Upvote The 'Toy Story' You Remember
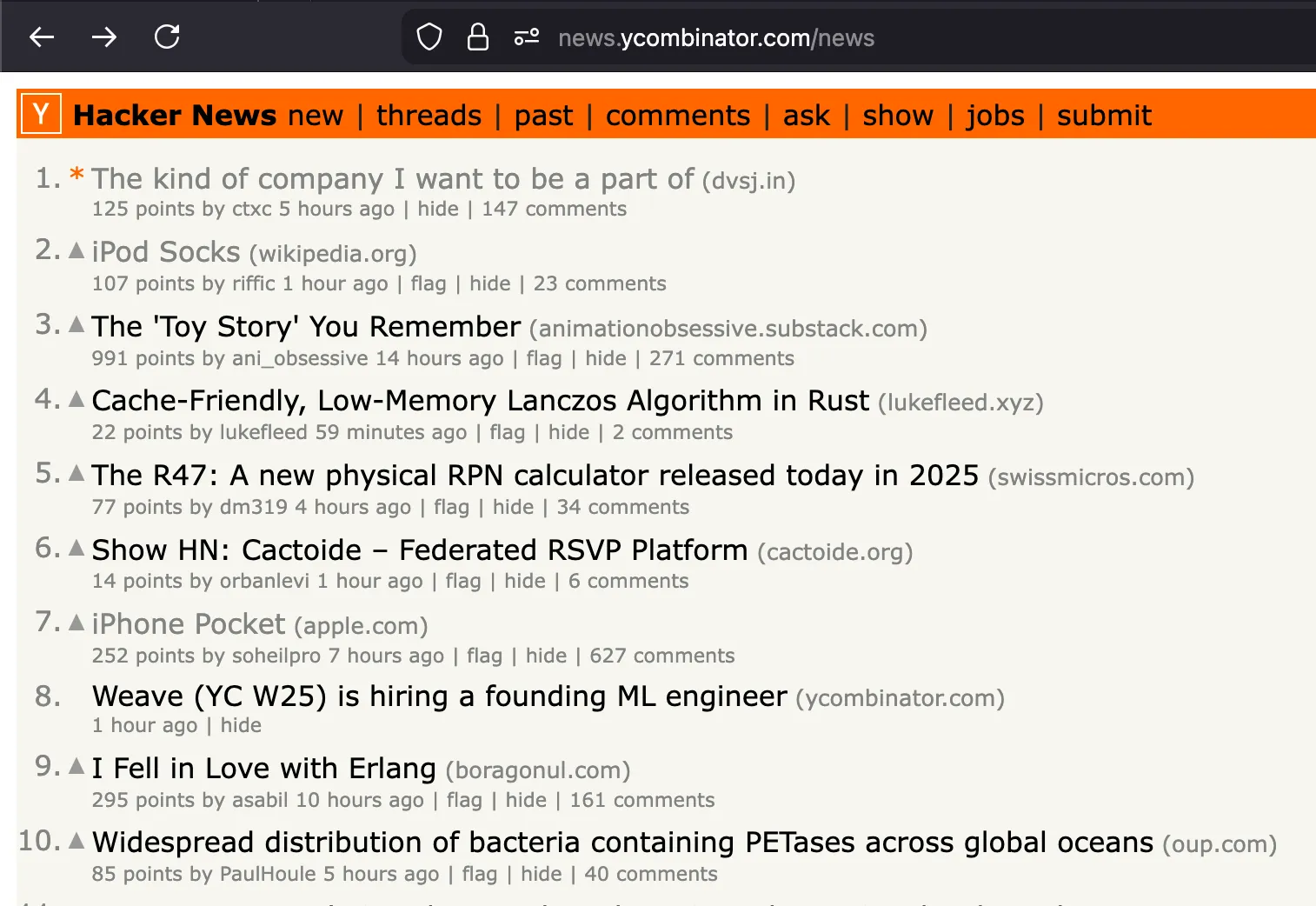 tap(76, 324)
